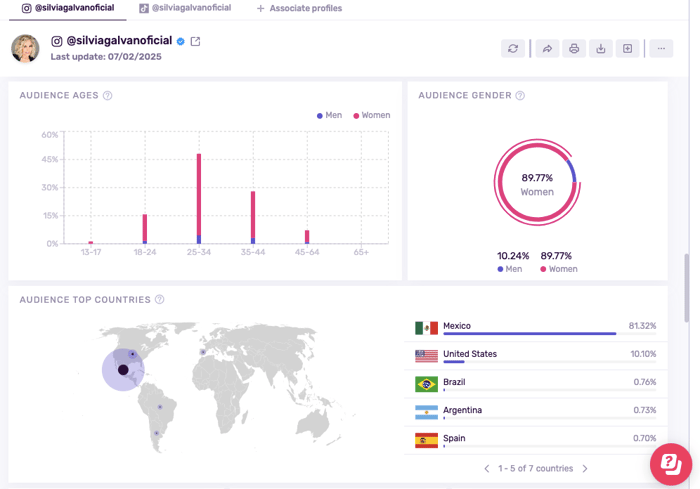700x489 pixels.
Task: Select the Instagram @silviagalvanoficial tab
Action: pyautogui.click(x=68, y=8)
